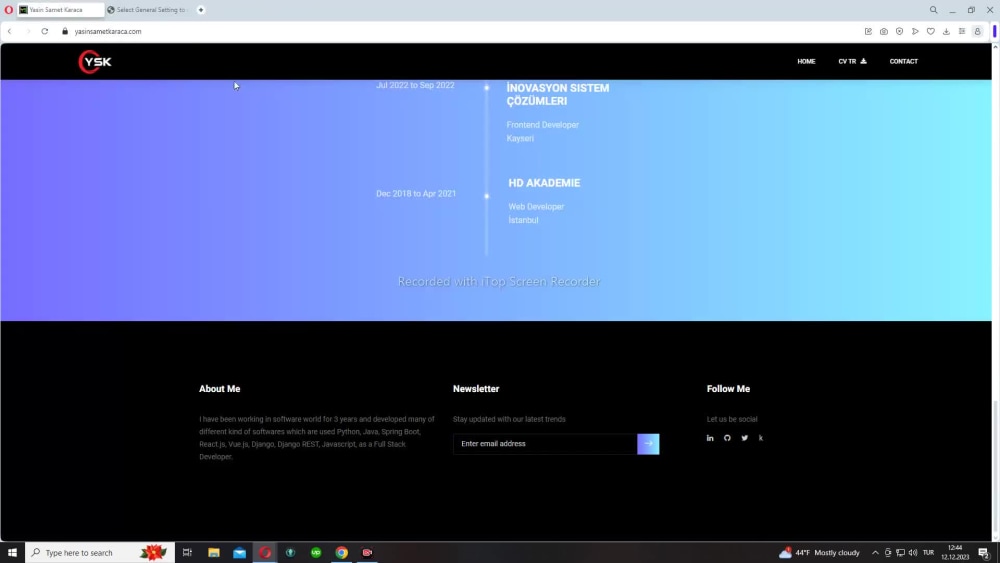The width and height of the screenshot is (1000, 563).
Task: Click the Opera icon on taskbar
Action: click(x=265, y=553)
